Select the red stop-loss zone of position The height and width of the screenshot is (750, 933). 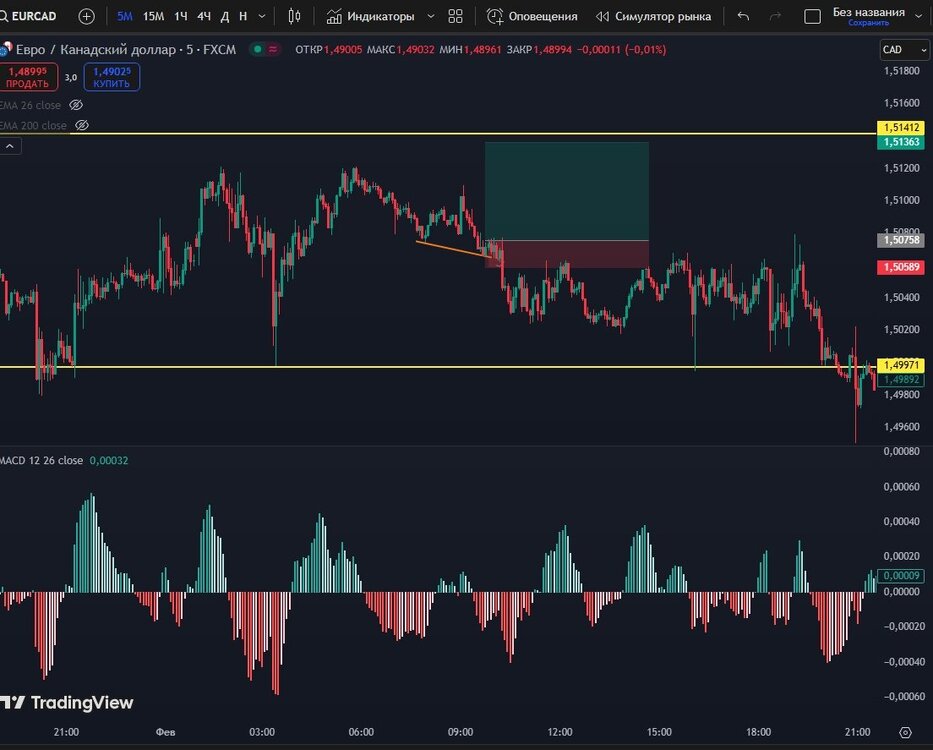567,254
